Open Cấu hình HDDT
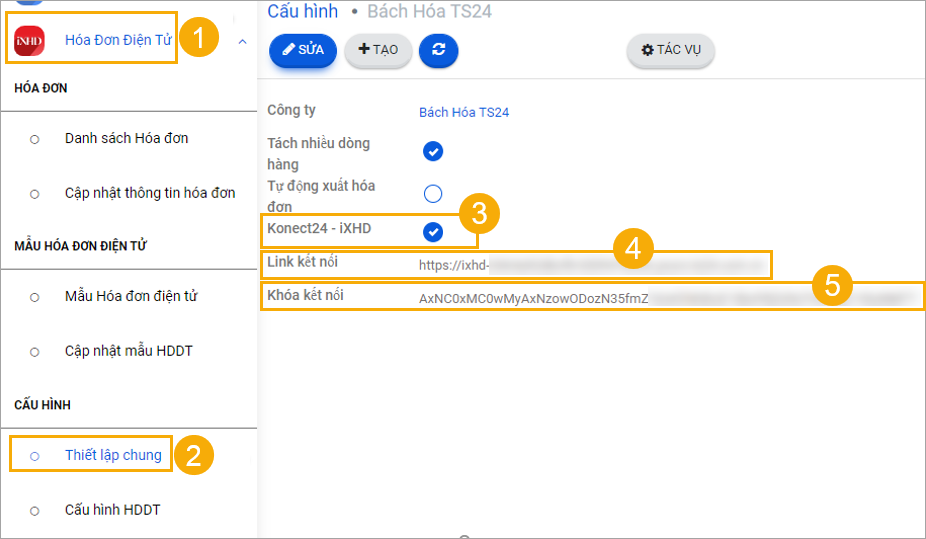The height and width of the screenshot is (539, 926). (112, 509)
